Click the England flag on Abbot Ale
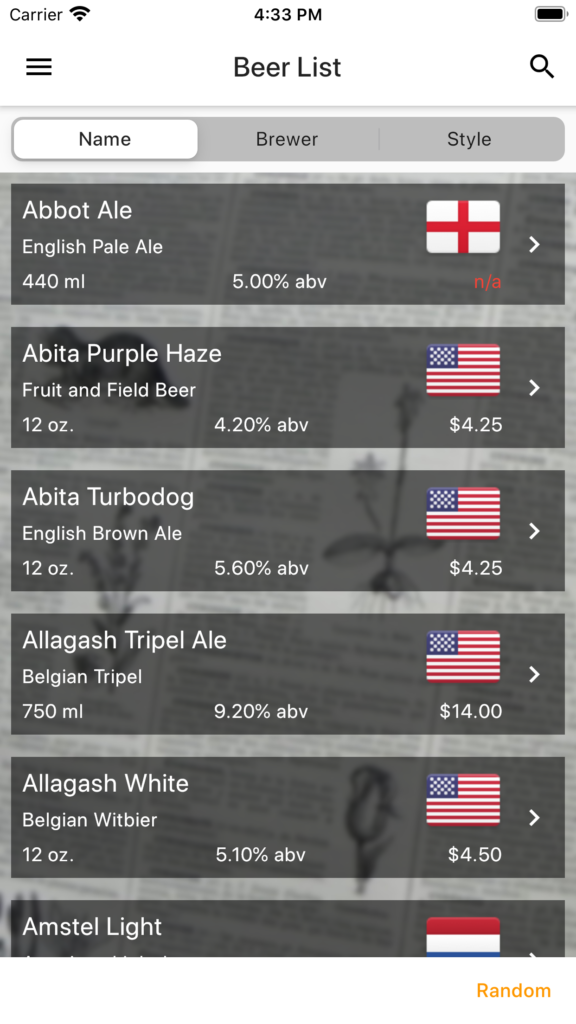This screenshot has width=576, height=1024. (463, 227)
